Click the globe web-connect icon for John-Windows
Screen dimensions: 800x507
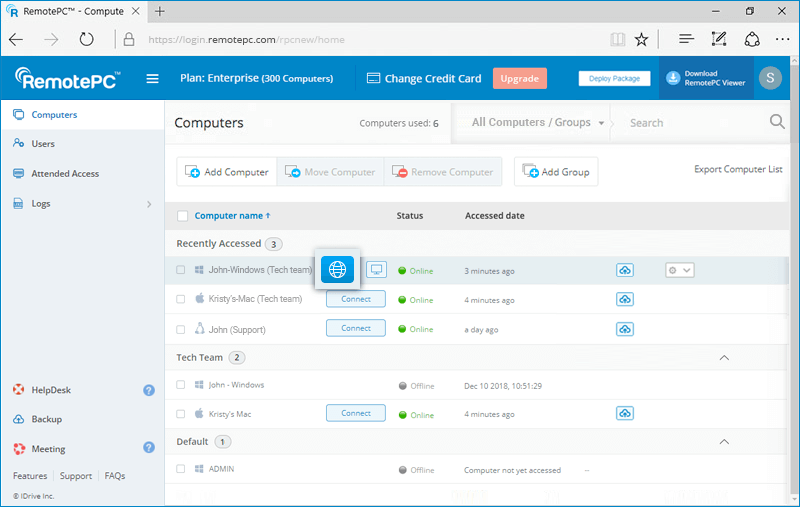click(x=337, y=269)
